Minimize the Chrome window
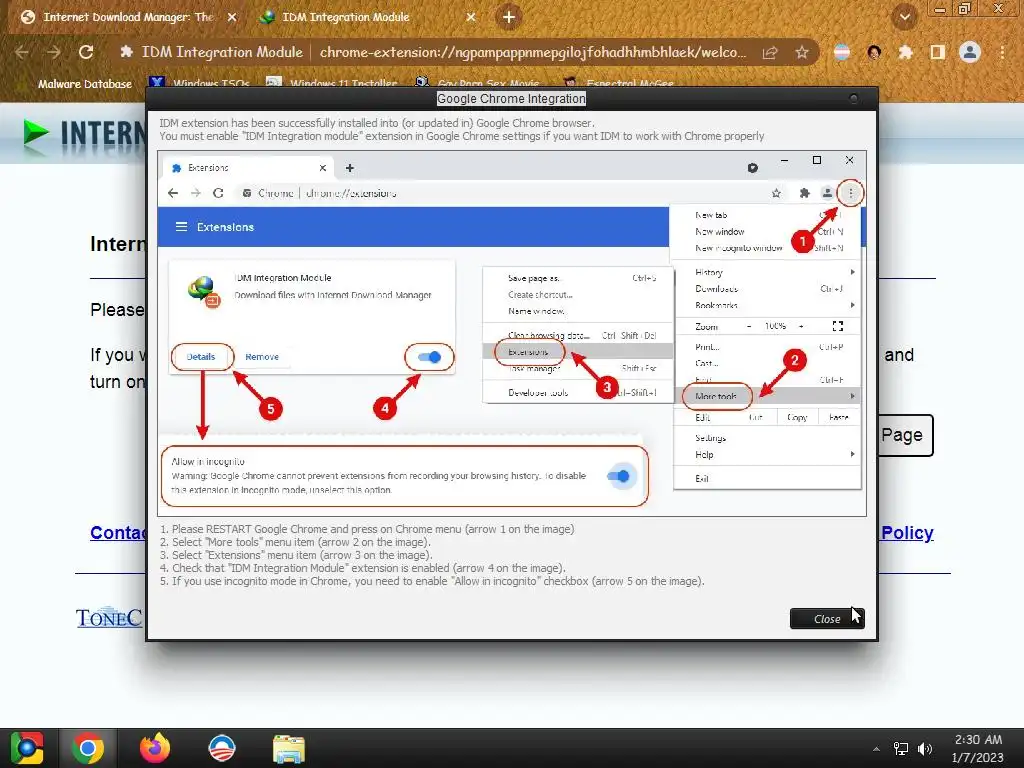1024x768 pixels. click(940, 8)
